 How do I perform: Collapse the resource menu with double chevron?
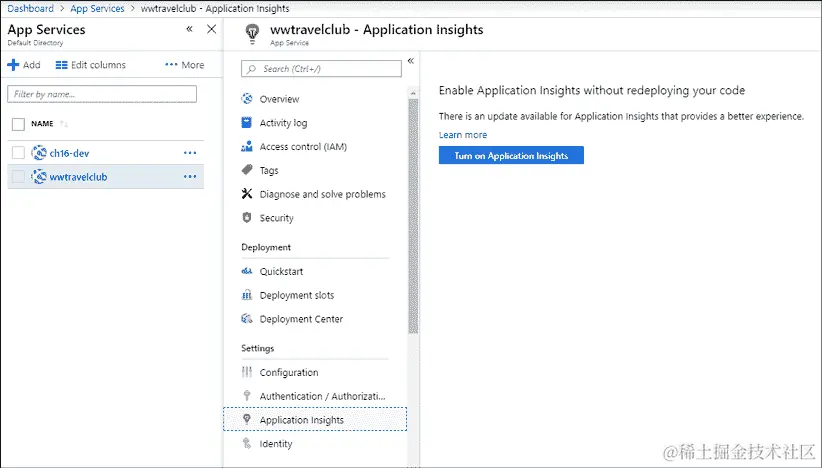click(411, 61)
